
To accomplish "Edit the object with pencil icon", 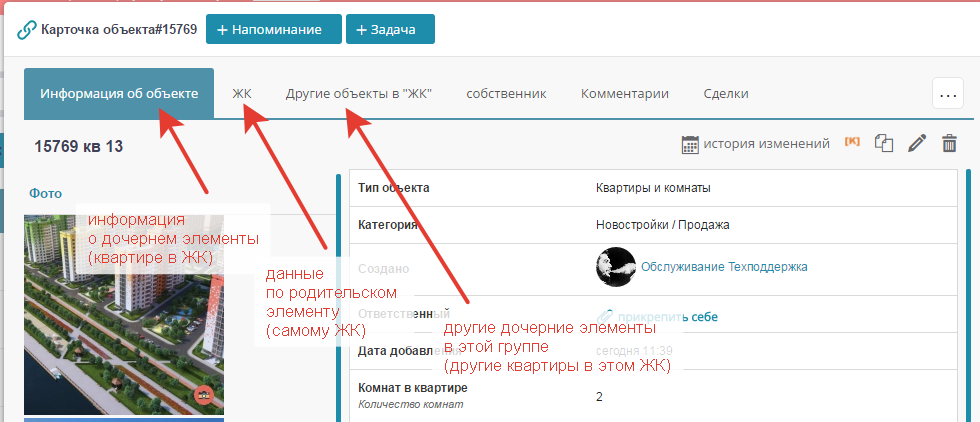I will tap(917, 143).
